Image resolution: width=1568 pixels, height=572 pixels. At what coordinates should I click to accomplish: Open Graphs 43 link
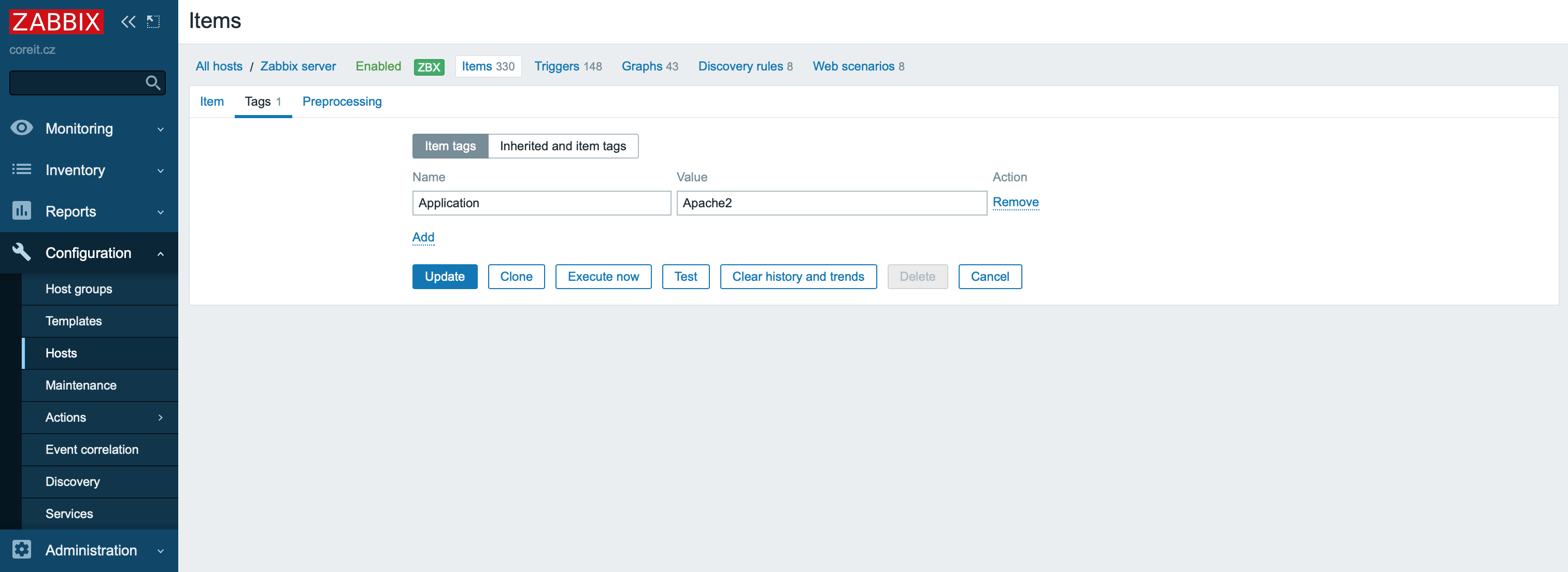pyautogui.click(x=649, y=66)
